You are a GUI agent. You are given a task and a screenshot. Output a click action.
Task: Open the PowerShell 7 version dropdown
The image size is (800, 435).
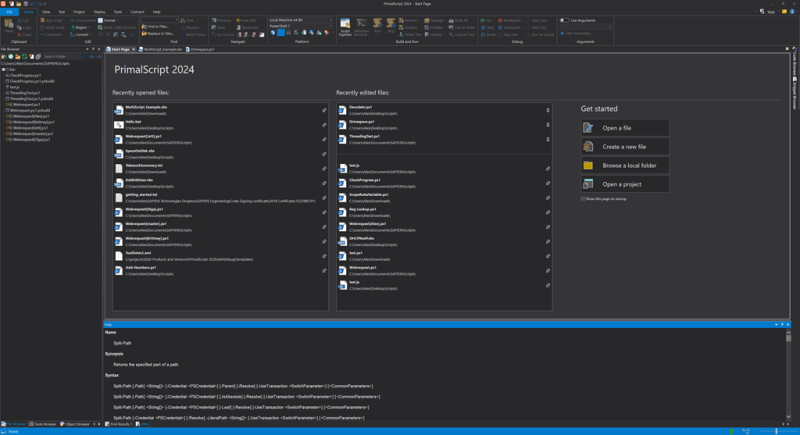pos(331,26)
